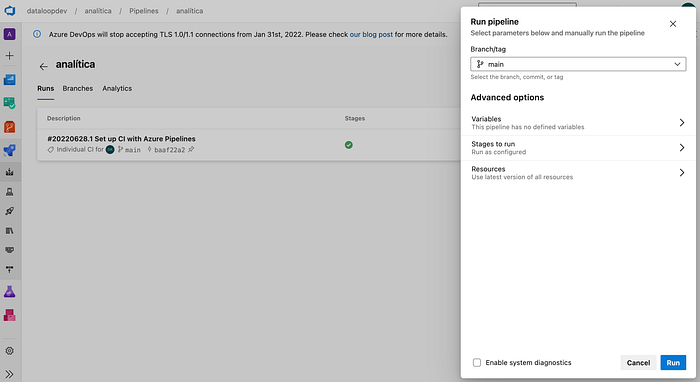Enable system diagnostics checkbox
The image size is (700, 382).
477,362
